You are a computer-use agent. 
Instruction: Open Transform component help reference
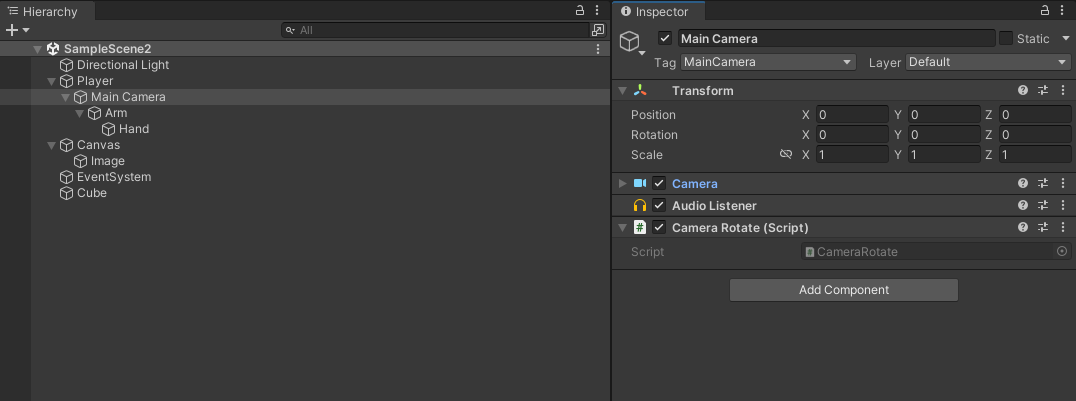click(x=1023, y=91)
